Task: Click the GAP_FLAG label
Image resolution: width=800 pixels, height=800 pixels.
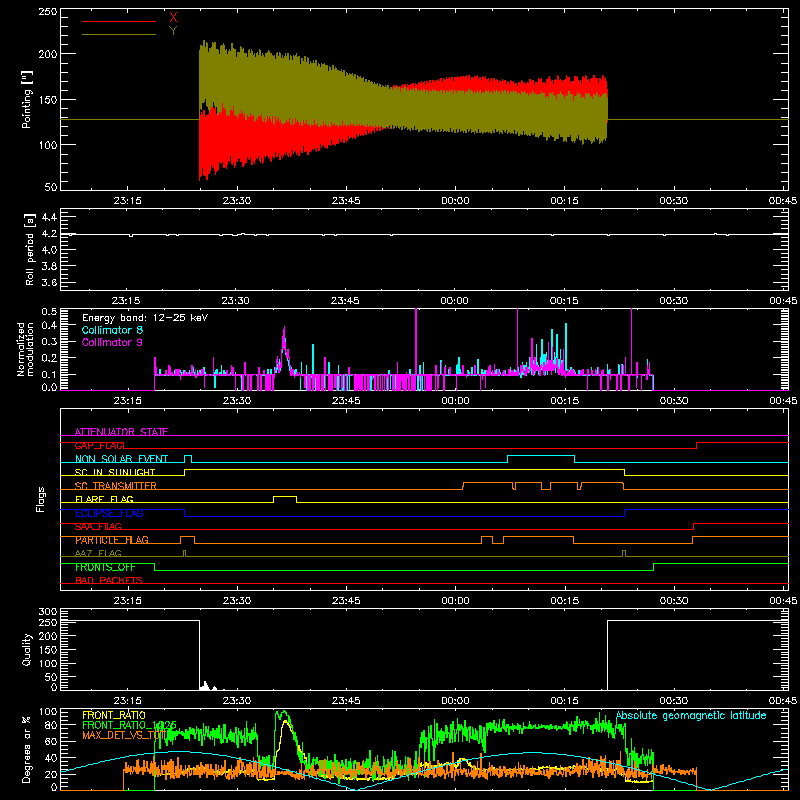Action: pyautogui.click(x=99, y=445)
